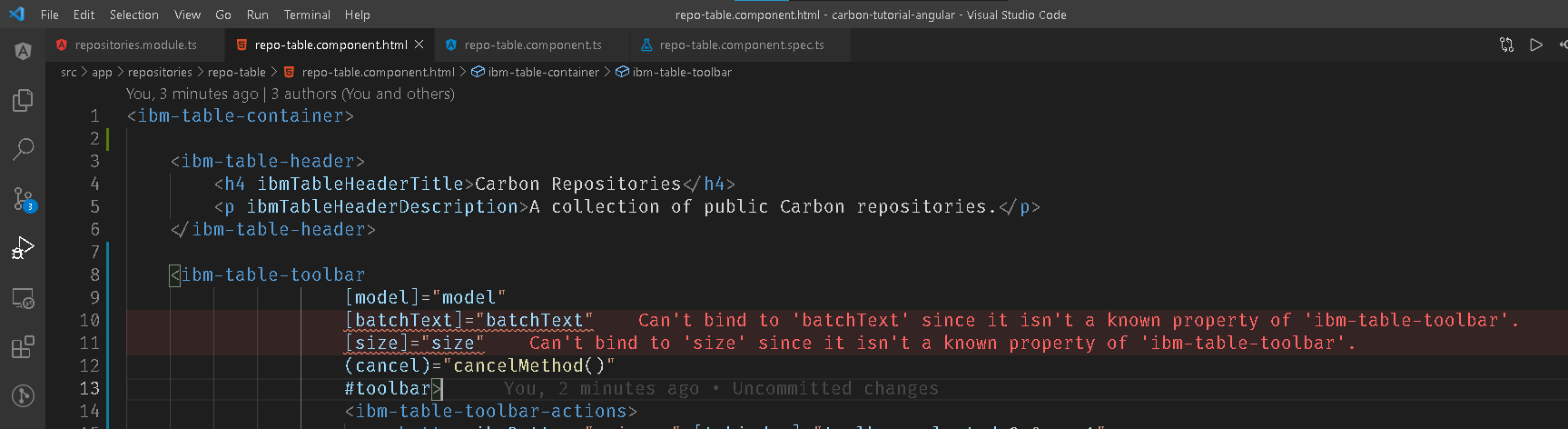Click the Run play icon in editor toolbar
This screenshot has height=429, width=1568.
click(1536, 45)
